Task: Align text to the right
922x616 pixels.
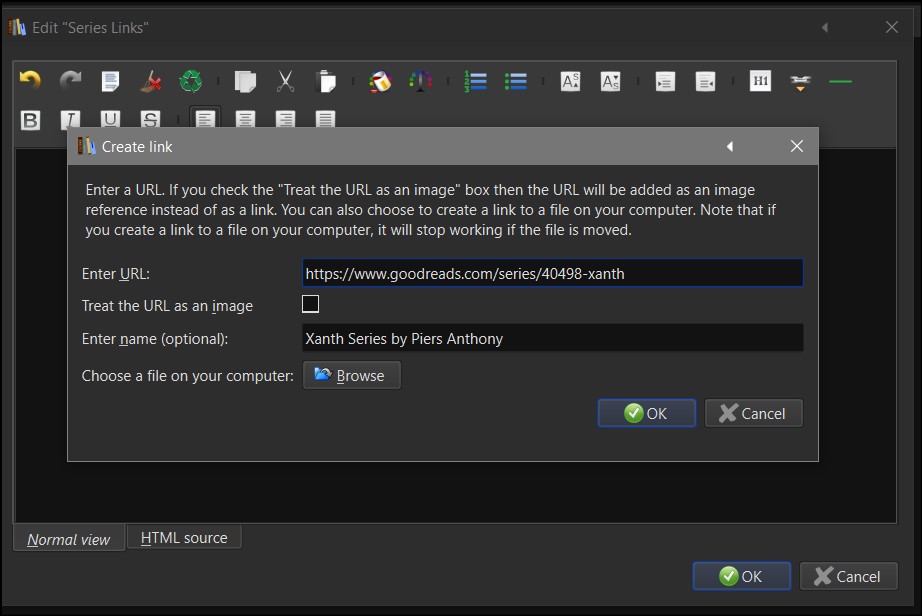Action: coord(285,119)
